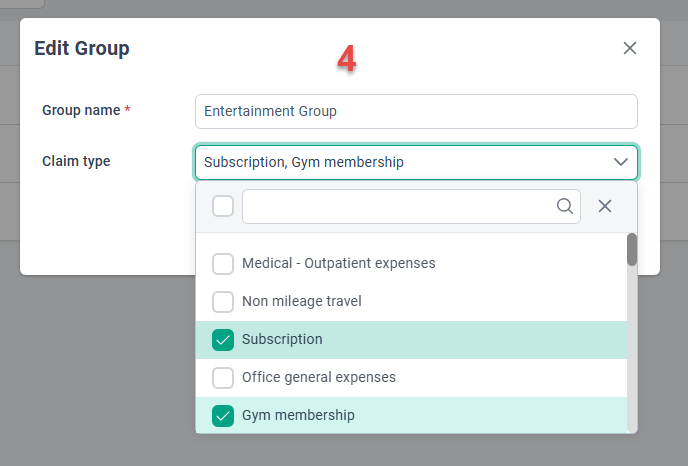Toggle the select-all checkbox beside search
Viewport: 688px width, 466px height.
click(223, 206)
